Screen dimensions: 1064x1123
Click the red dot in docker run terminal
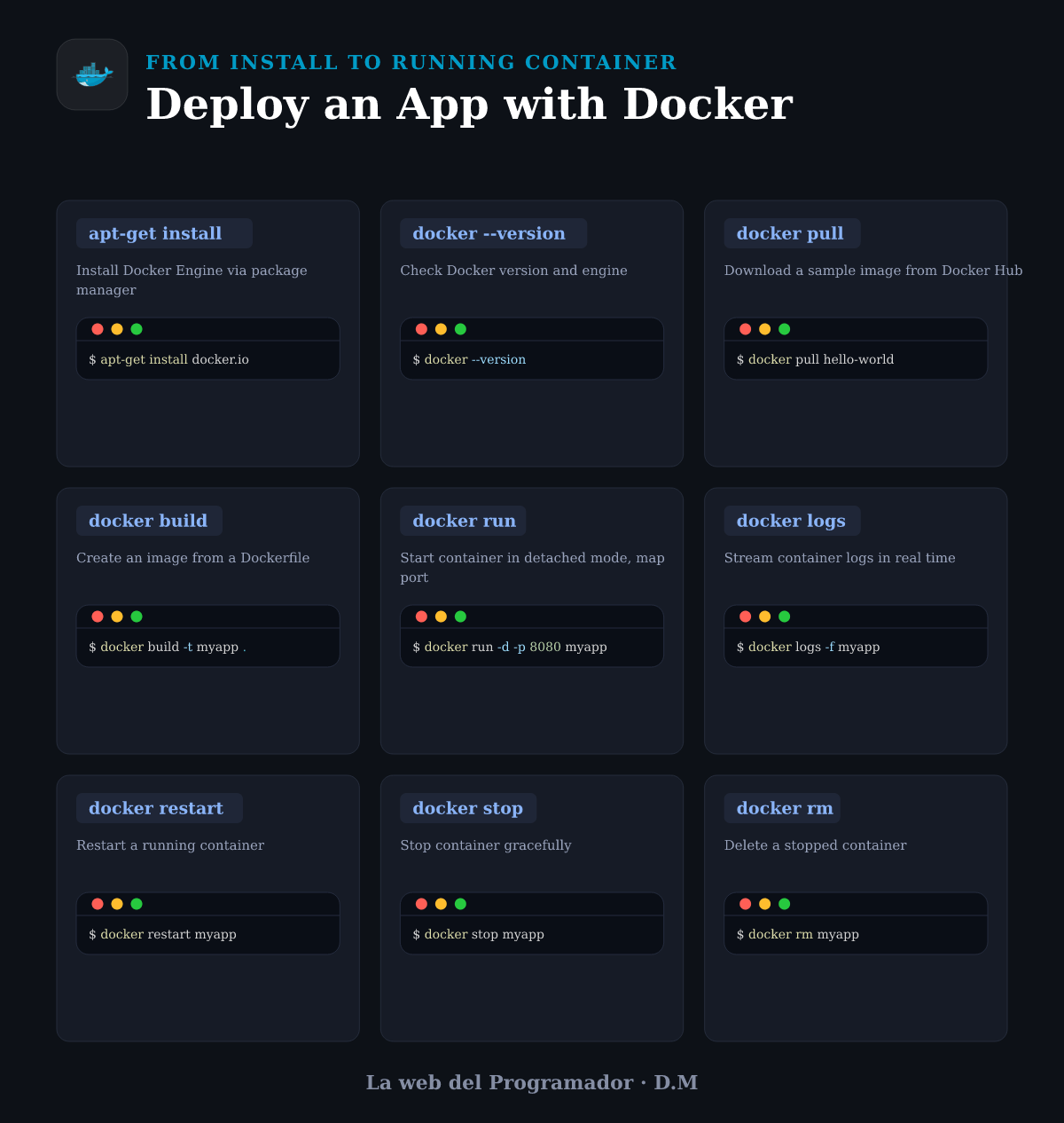tap(421, 616)
